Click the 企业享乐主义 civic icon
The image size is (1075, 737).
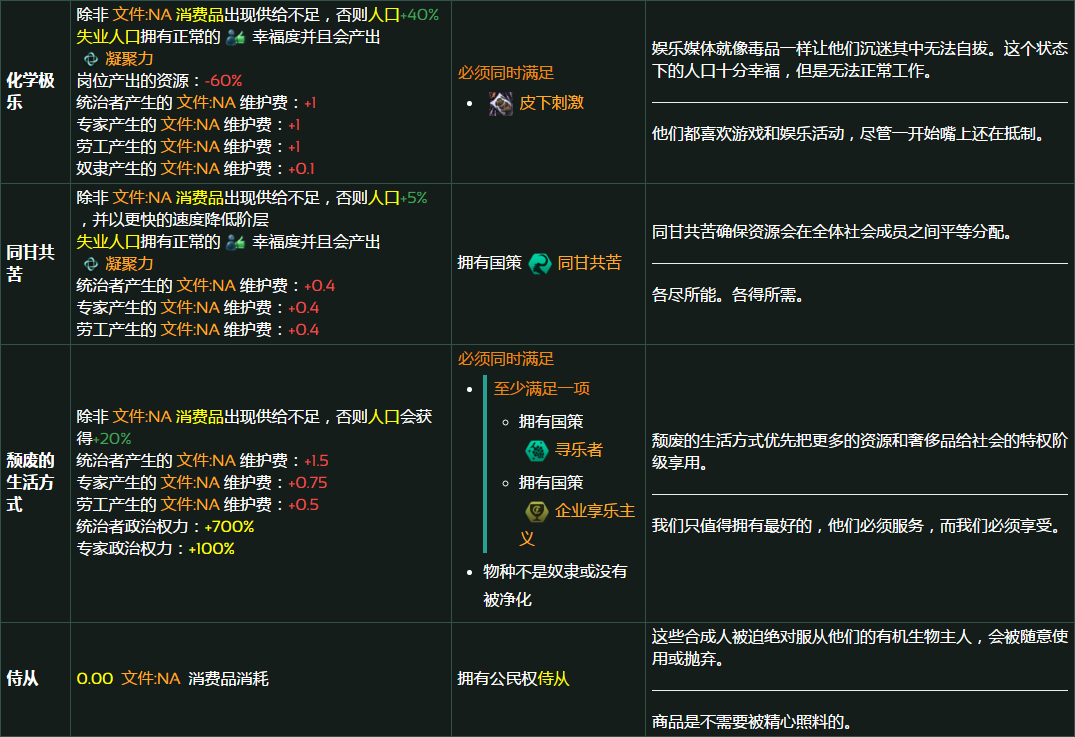535,511
